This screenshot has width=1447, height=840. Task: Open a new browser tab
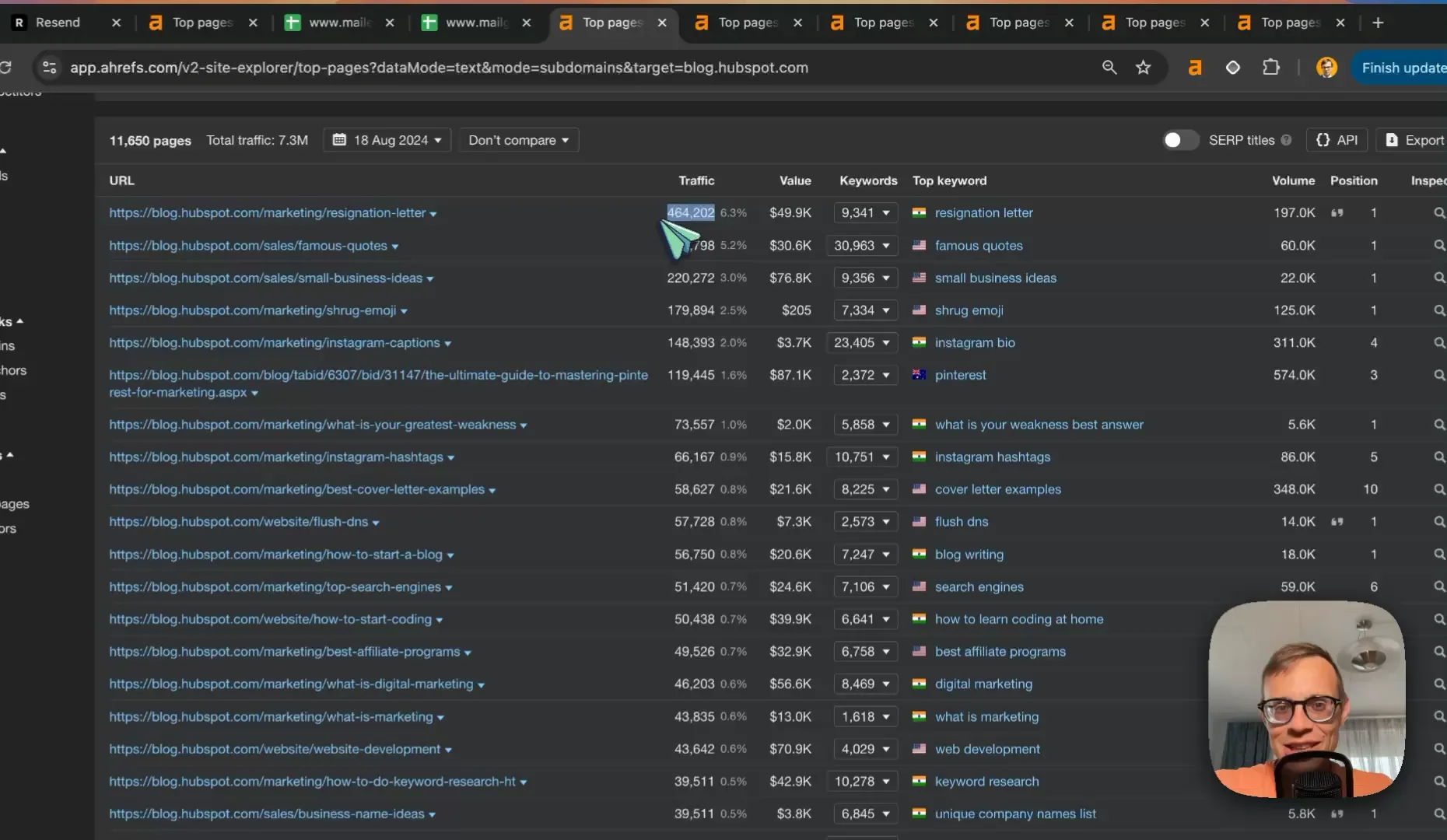click(1378, 23)
